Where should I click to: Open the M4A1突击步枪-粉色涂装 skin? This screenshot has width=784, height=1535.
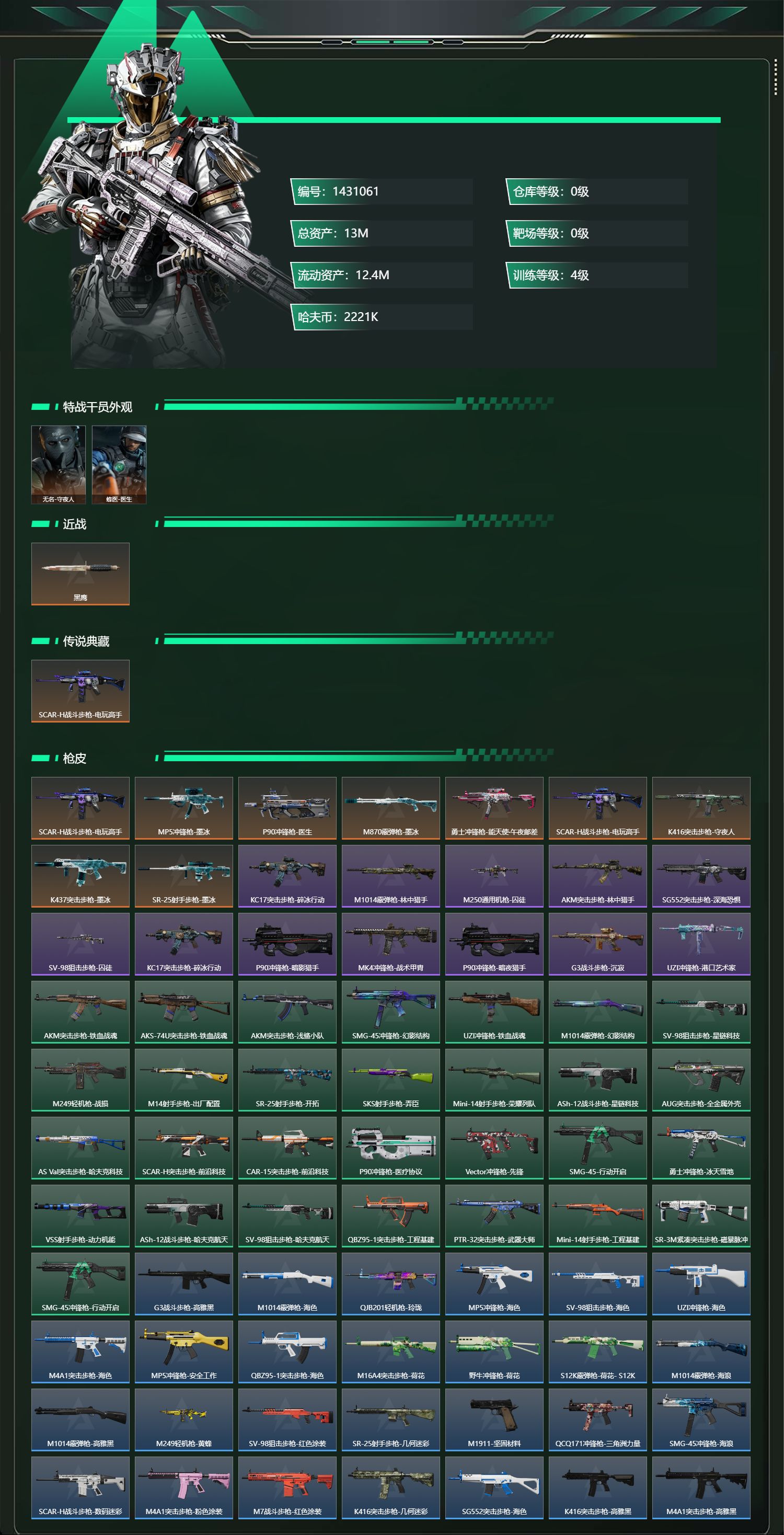pyautogui.click(x=184, y=1487)
